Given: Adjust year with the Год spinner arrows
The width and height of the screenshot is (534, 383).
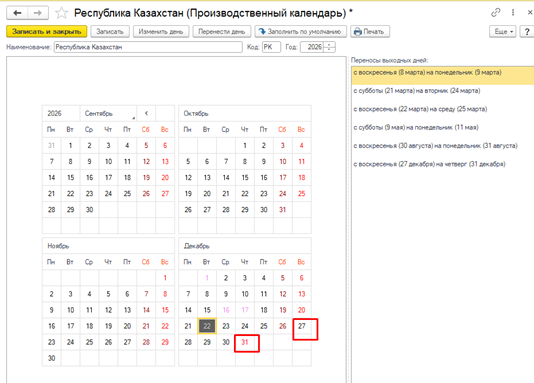Looking at the screenshot, I should [x=329, y=47].
